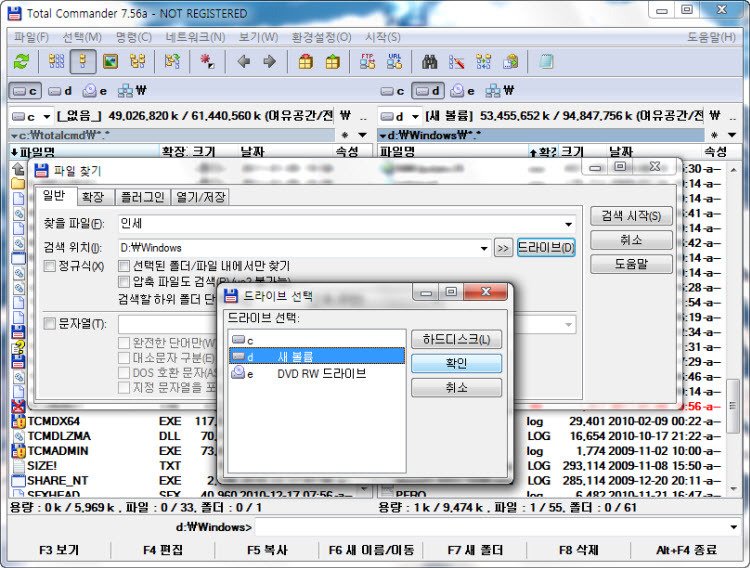Screen dimensions: 750x568
Task: Expand the 찾을 파일 dropdown list
Action: pos(568,224)
